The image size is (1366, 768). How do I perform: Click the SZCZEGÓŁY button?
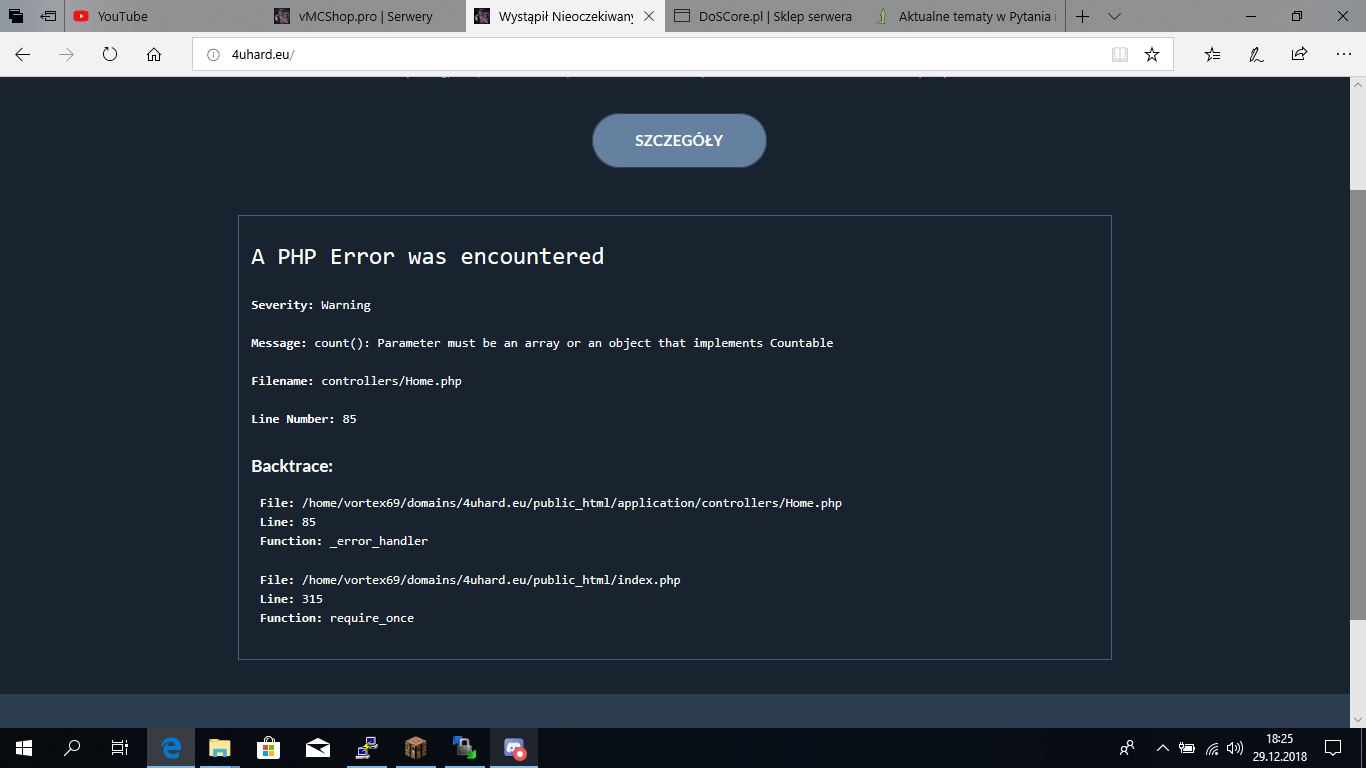pyautogui.click(x=679, y=141)
